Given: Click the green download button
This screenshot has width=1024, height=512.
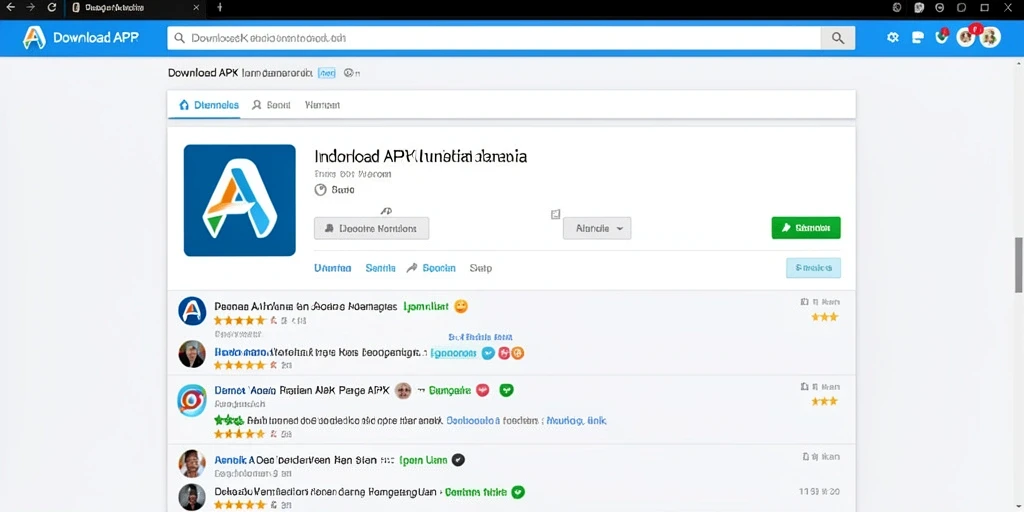Looking at the screenshot, I should (806, 228).
